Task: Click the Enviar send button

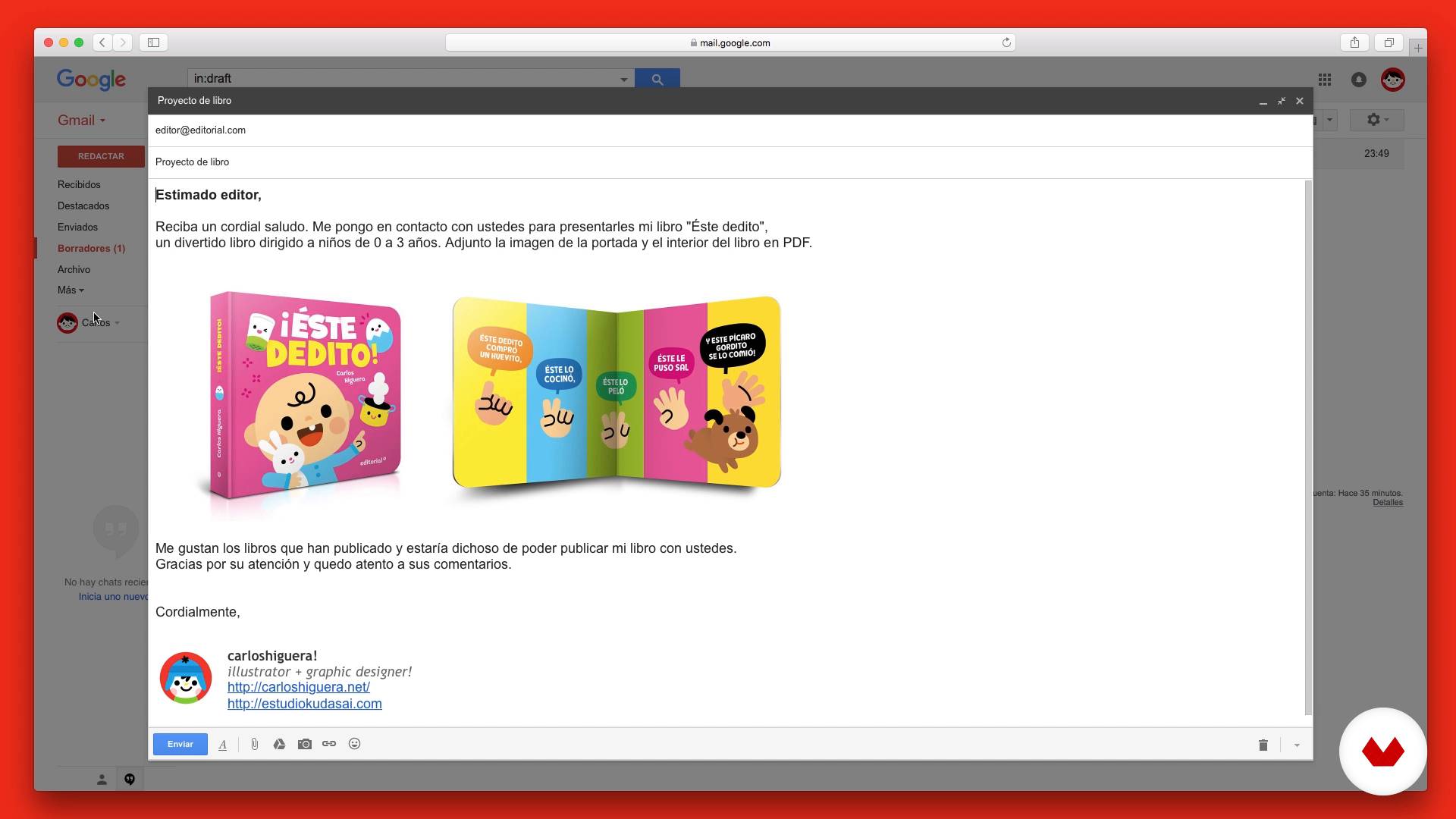Action: [x=180, y=744]
